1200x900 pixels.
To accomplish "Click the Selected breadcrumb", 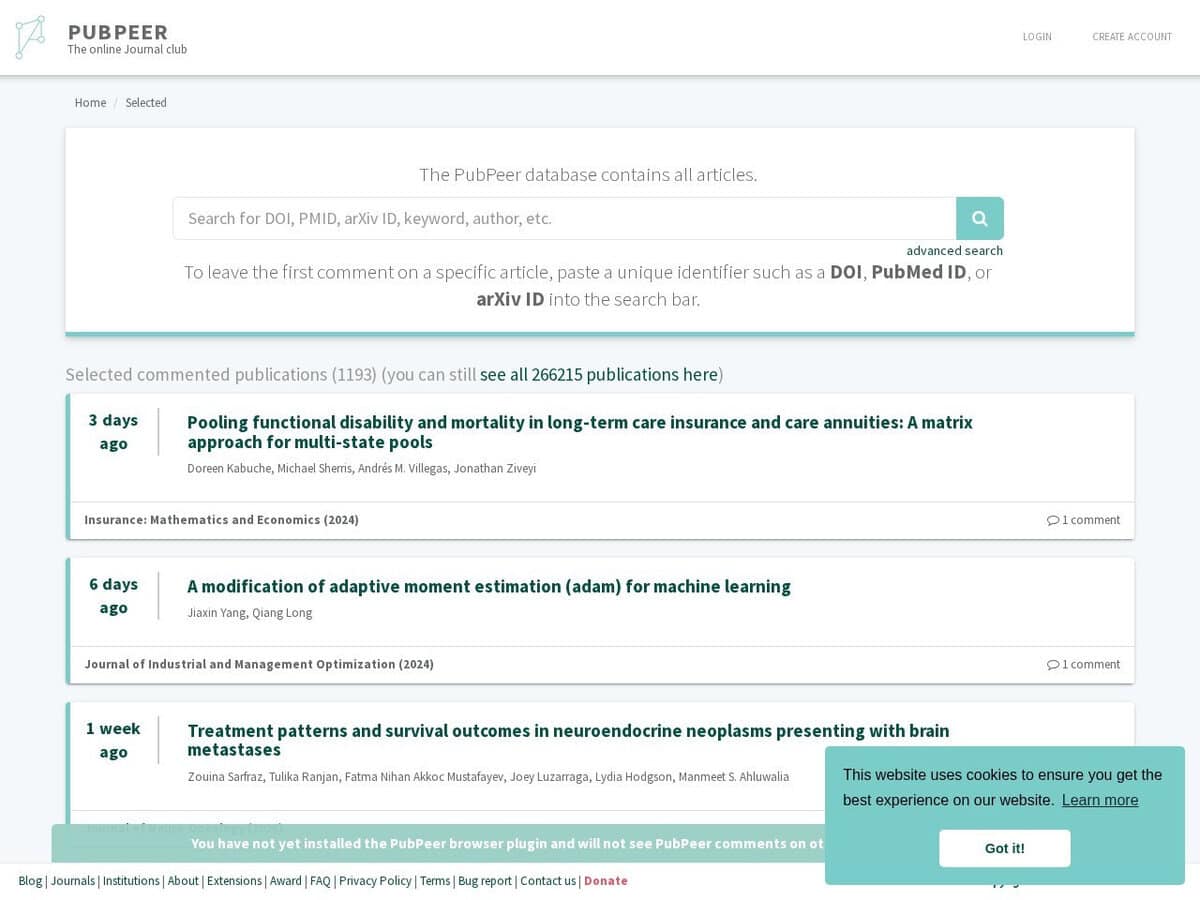I will pos(146,103).
